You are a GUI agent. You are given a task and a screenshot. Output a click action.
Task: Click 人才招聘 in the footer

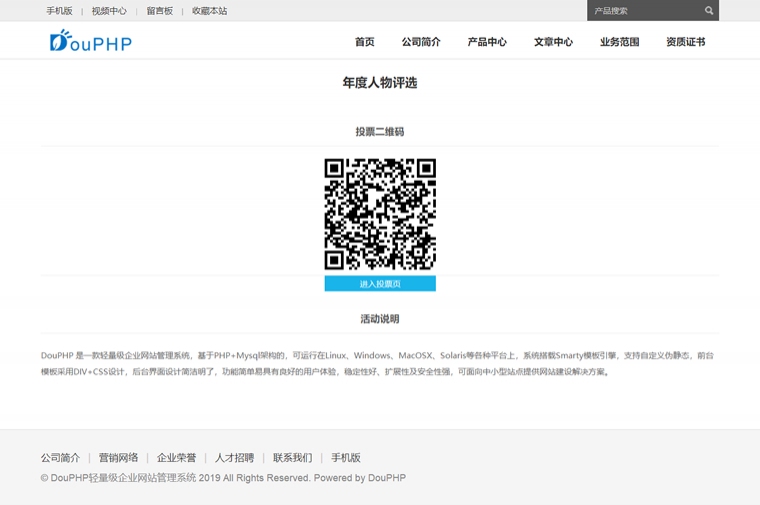(x=234, y=458)
